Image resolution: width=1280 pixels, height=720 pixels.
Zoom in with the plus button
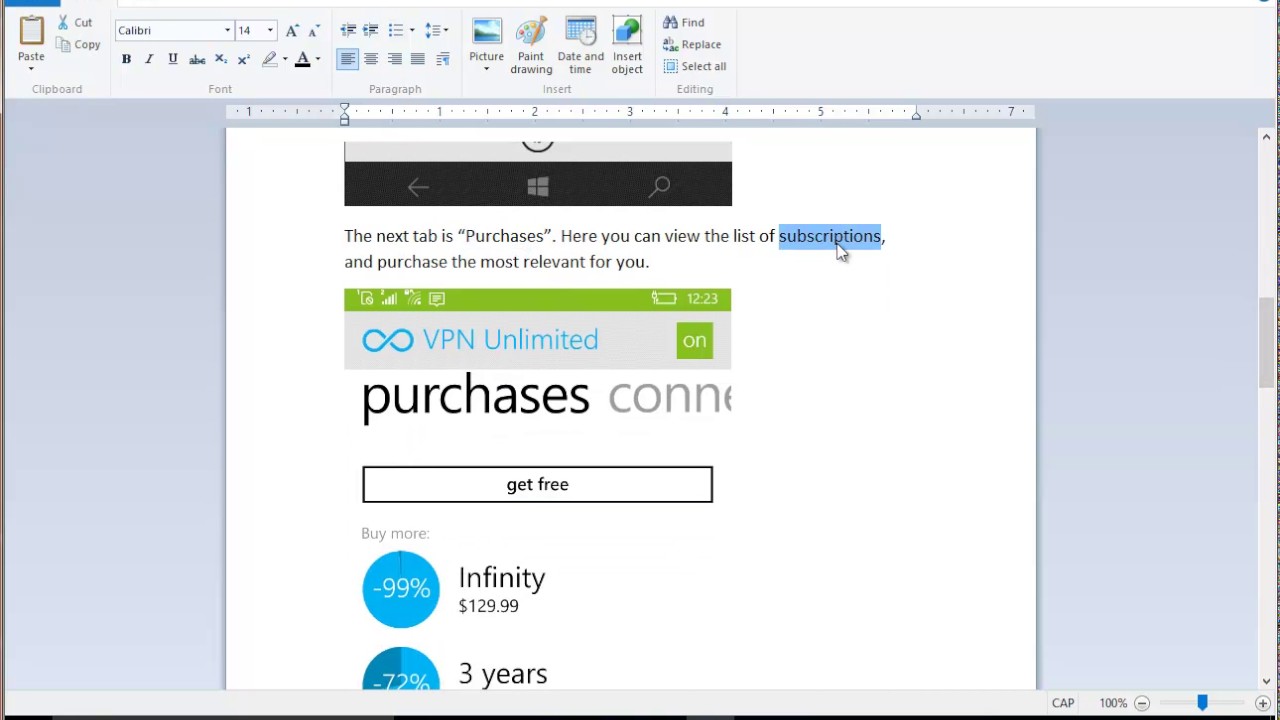pyautogui.click(x=1263, y=703)
